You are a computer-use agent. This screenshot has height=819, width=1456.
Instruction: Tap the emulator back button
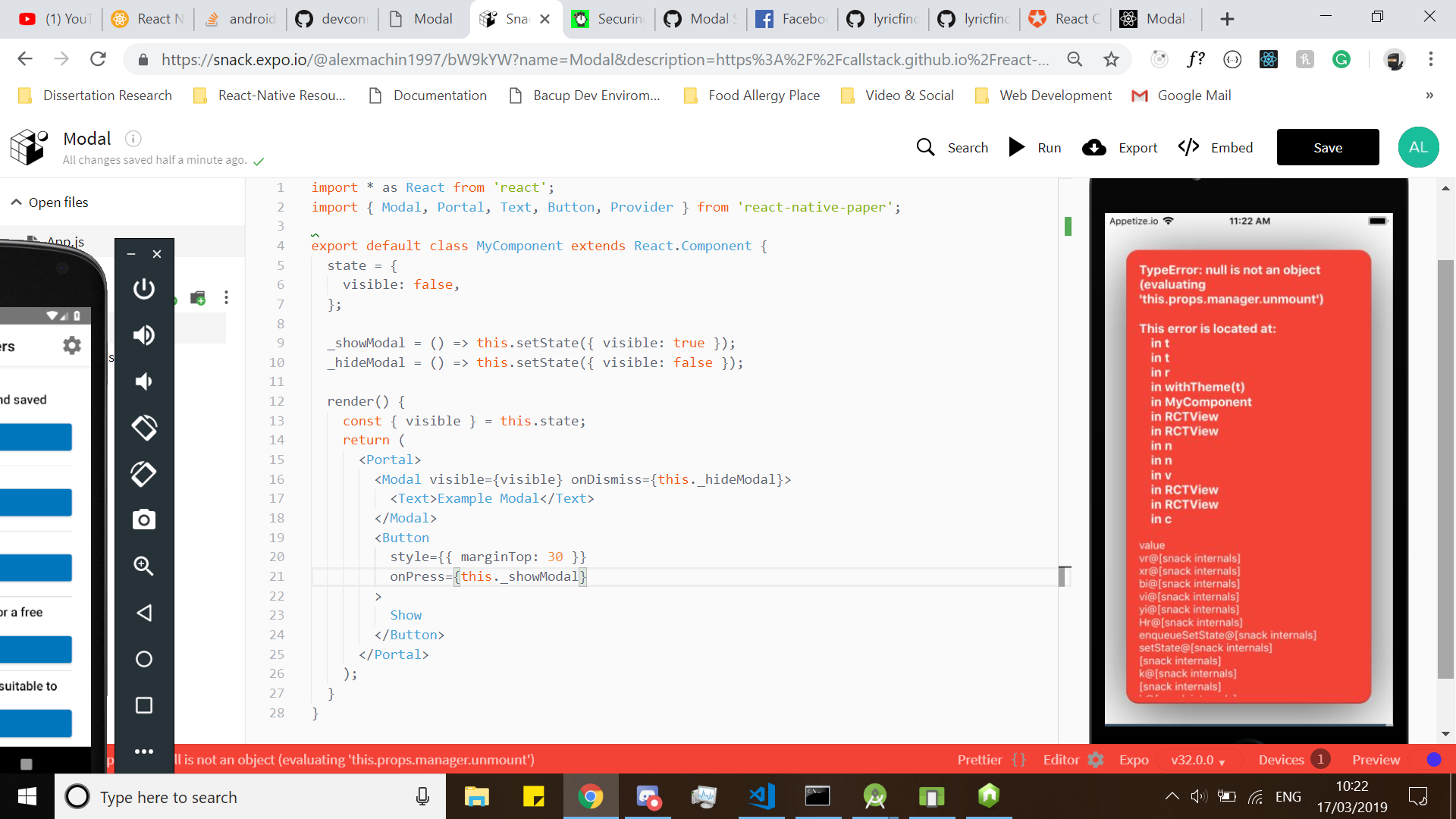[x=144, y=613]
